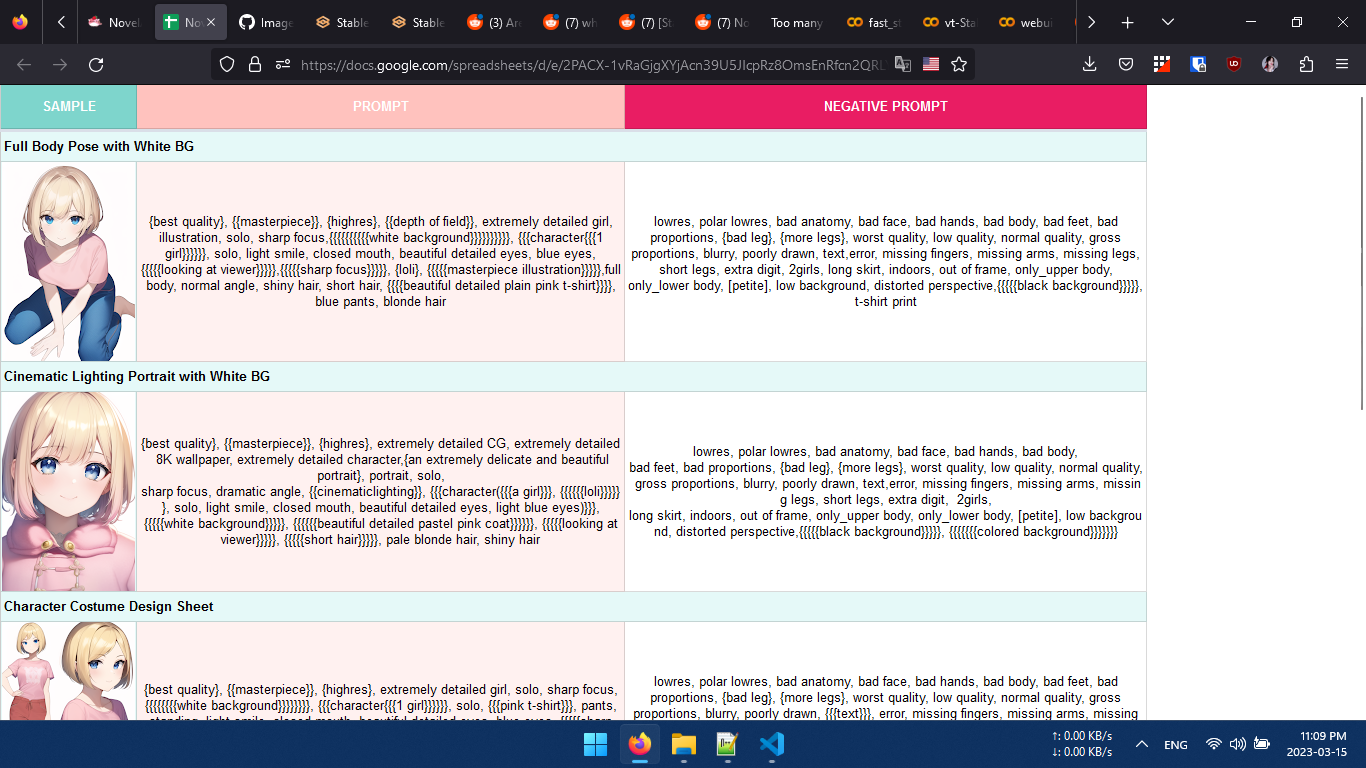This screenshot has width=1366, height=768.
Task: Open the Downloads panel in Firefox
Action: 1090,64
